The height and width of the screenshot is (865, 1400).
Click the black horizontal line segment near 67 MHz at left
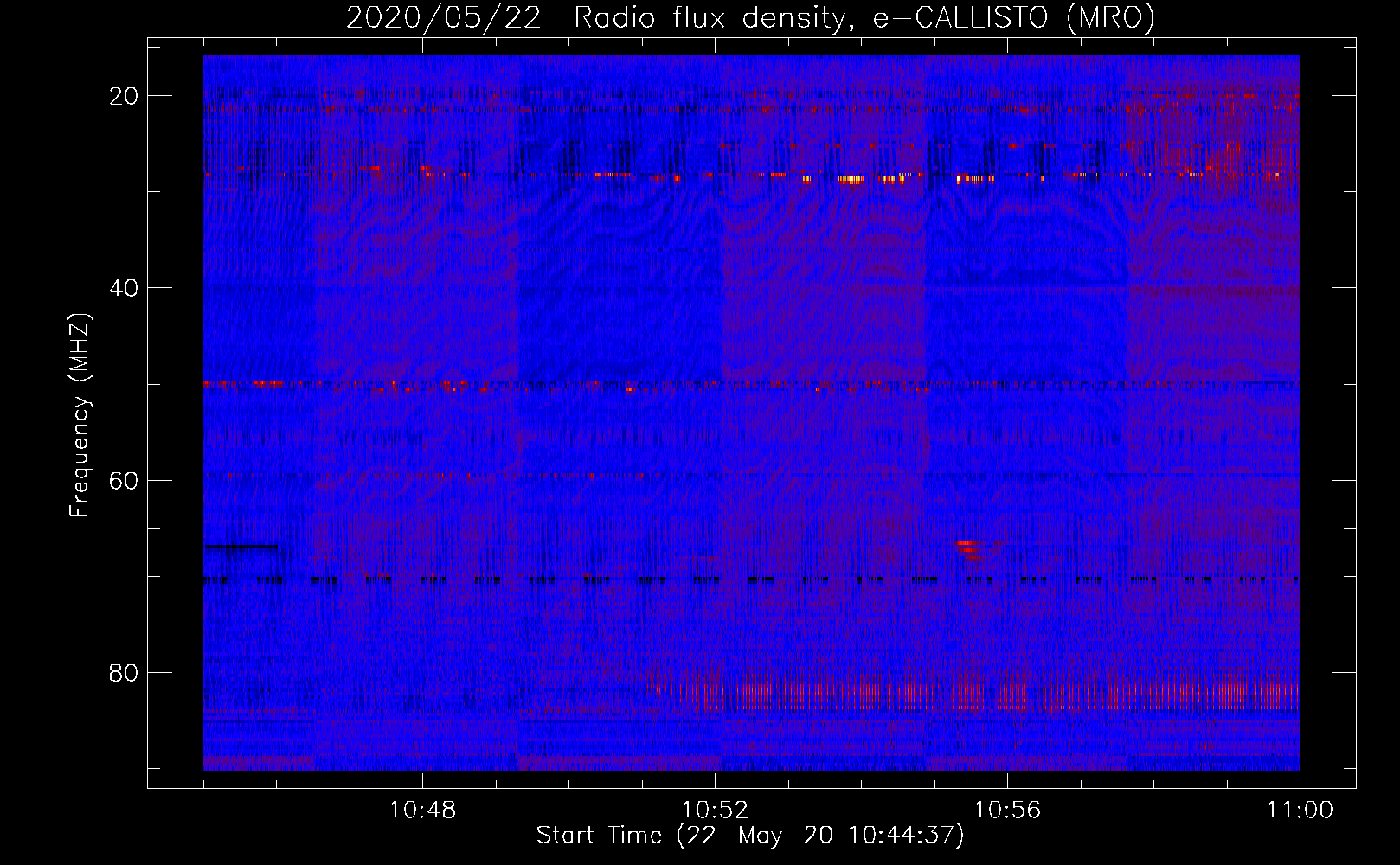241,547
